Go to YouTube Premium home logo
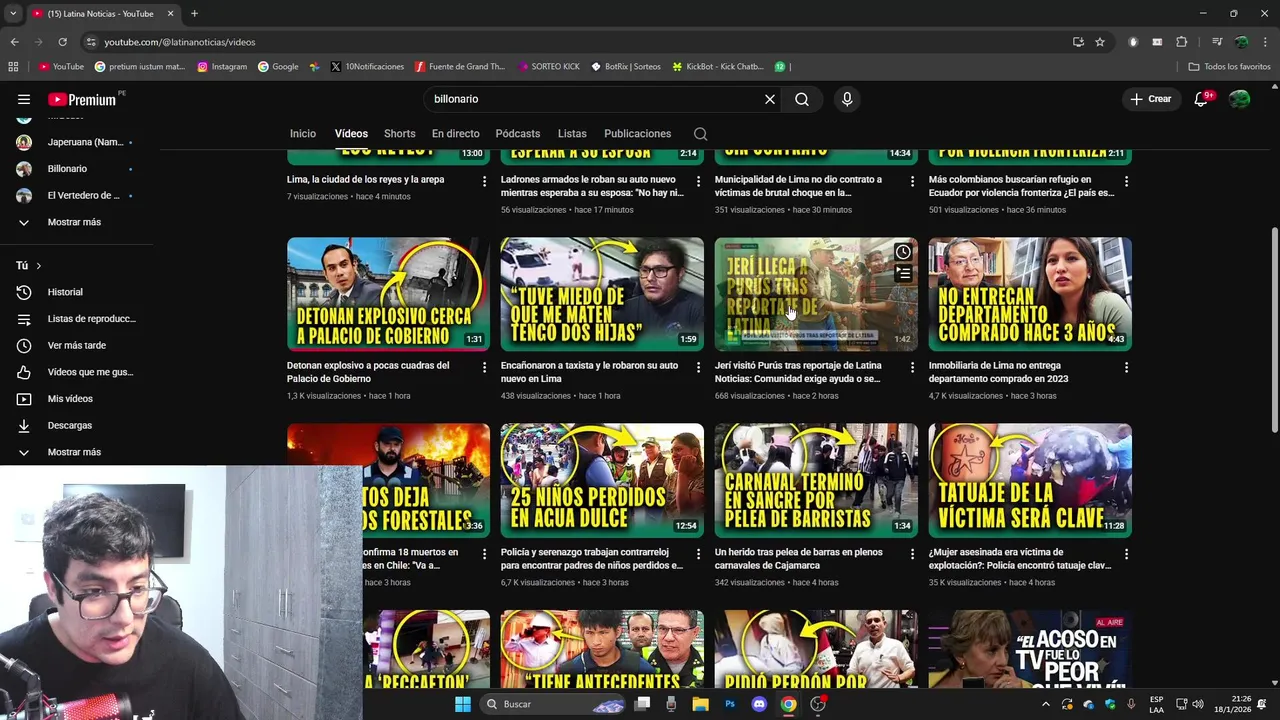Screen dimensions: 1280x720 82,99
